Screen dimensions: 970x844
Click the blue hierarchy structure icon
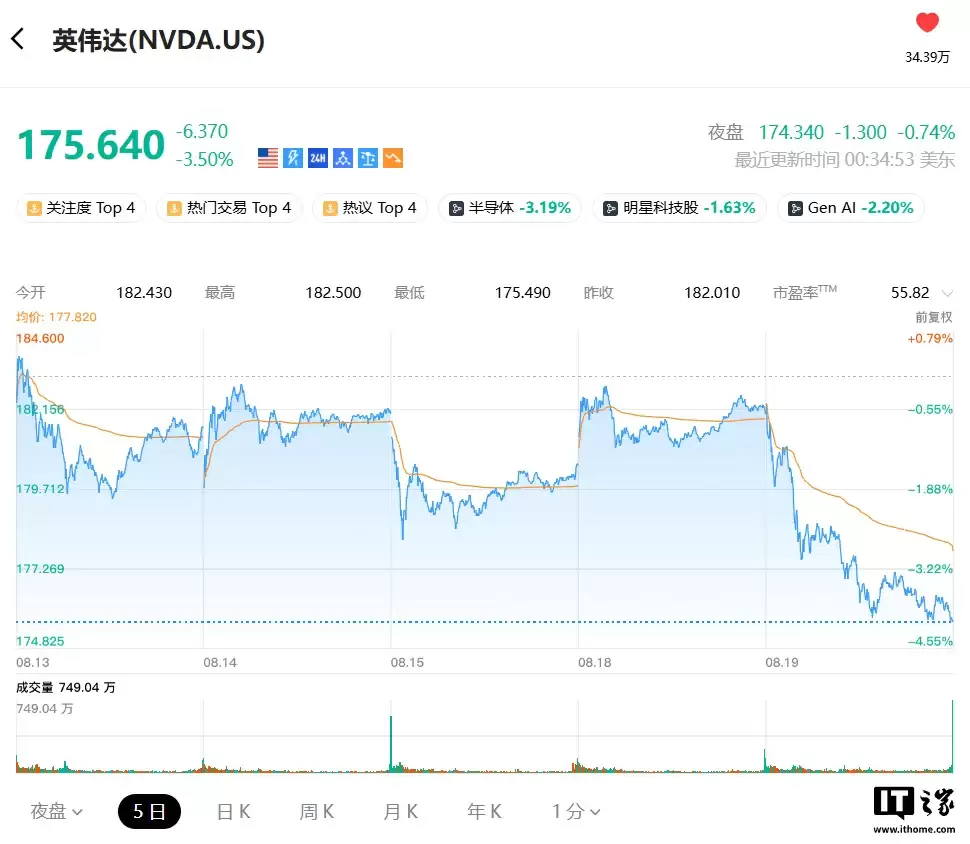343,158
